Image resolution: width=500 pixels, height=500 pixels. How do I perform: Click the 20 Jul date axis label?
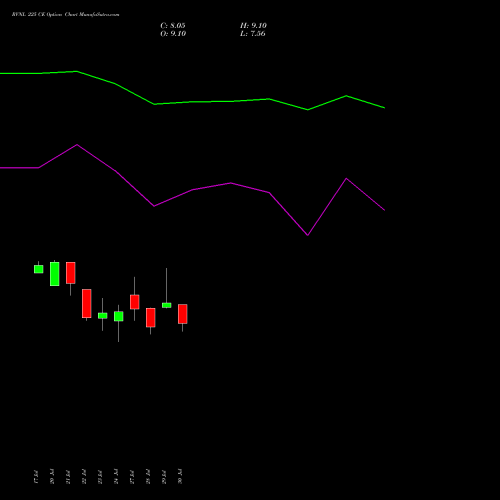point(52,477)
